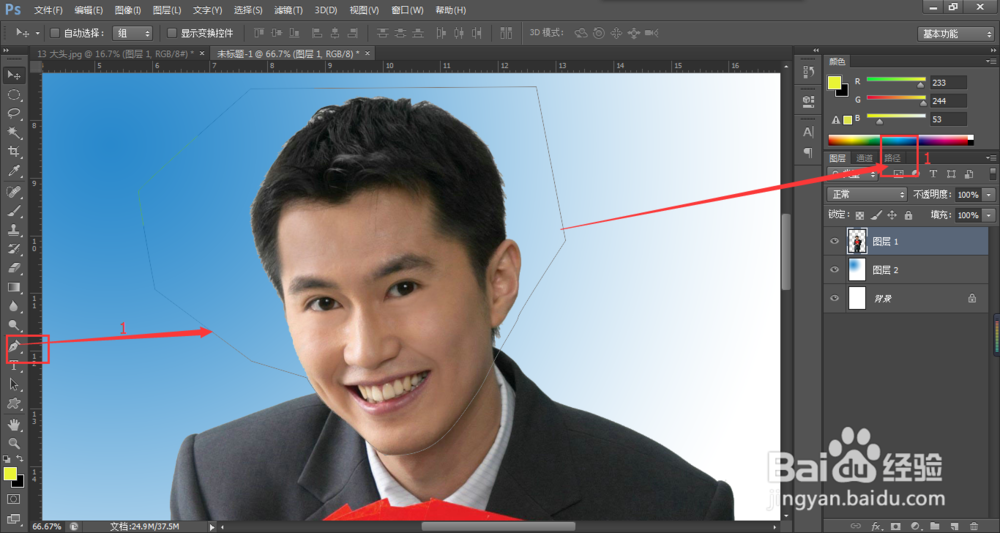Image resolution: width=1000 pixels, height=533 pixels.
Task: Open the Character panel icon
Action: (808, 132)
